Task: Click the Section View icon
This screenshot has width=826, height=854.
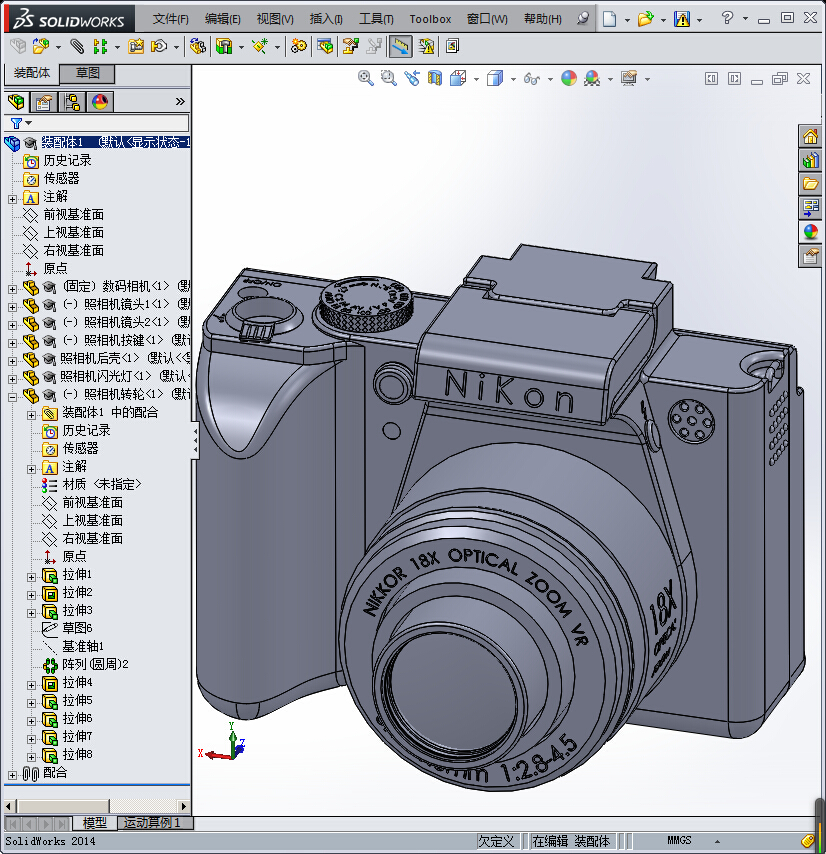Action: tap(435, 78)
